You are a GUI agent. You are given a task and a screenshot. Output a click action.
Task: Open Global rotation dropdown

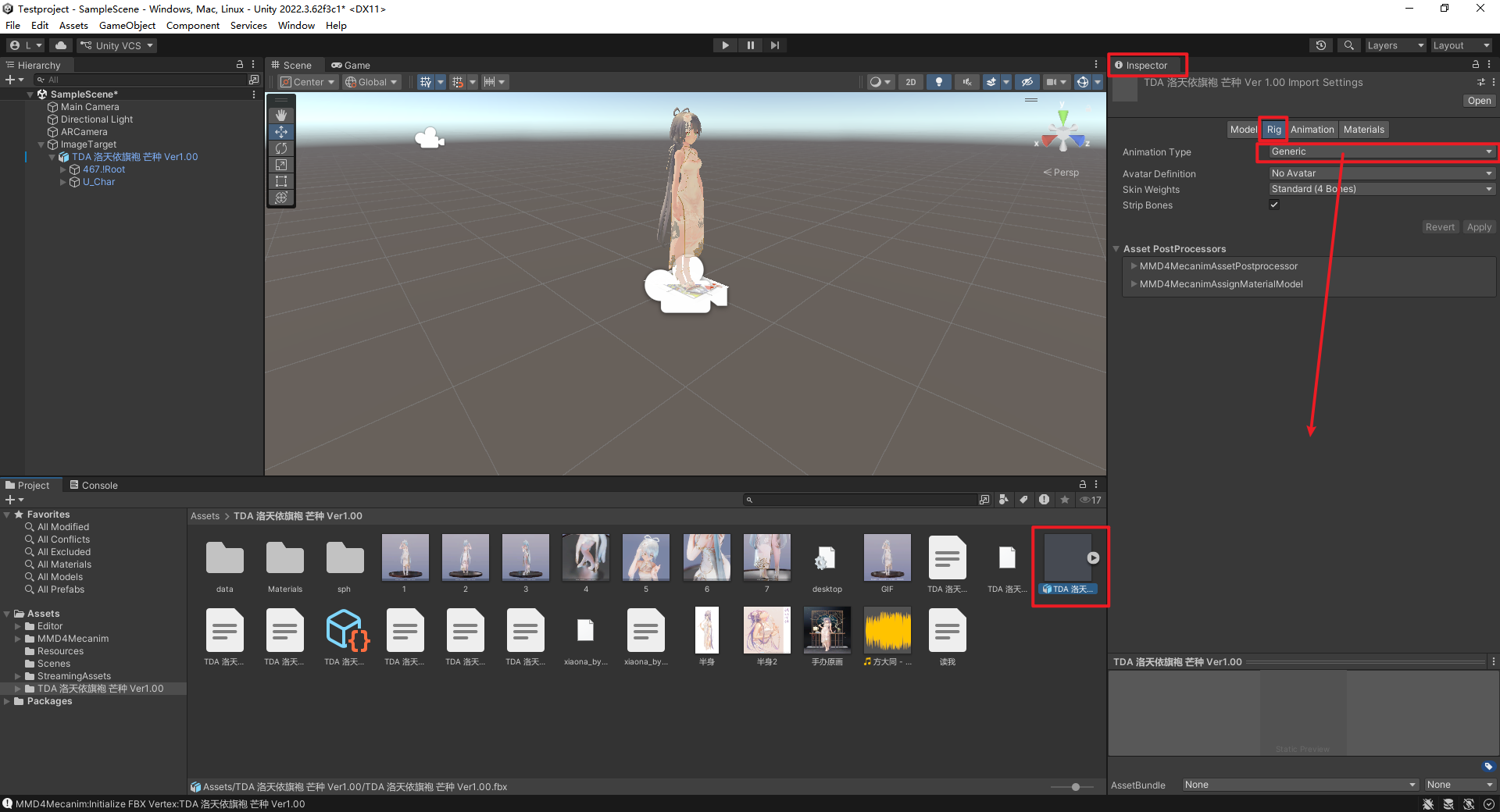[372, 82]
